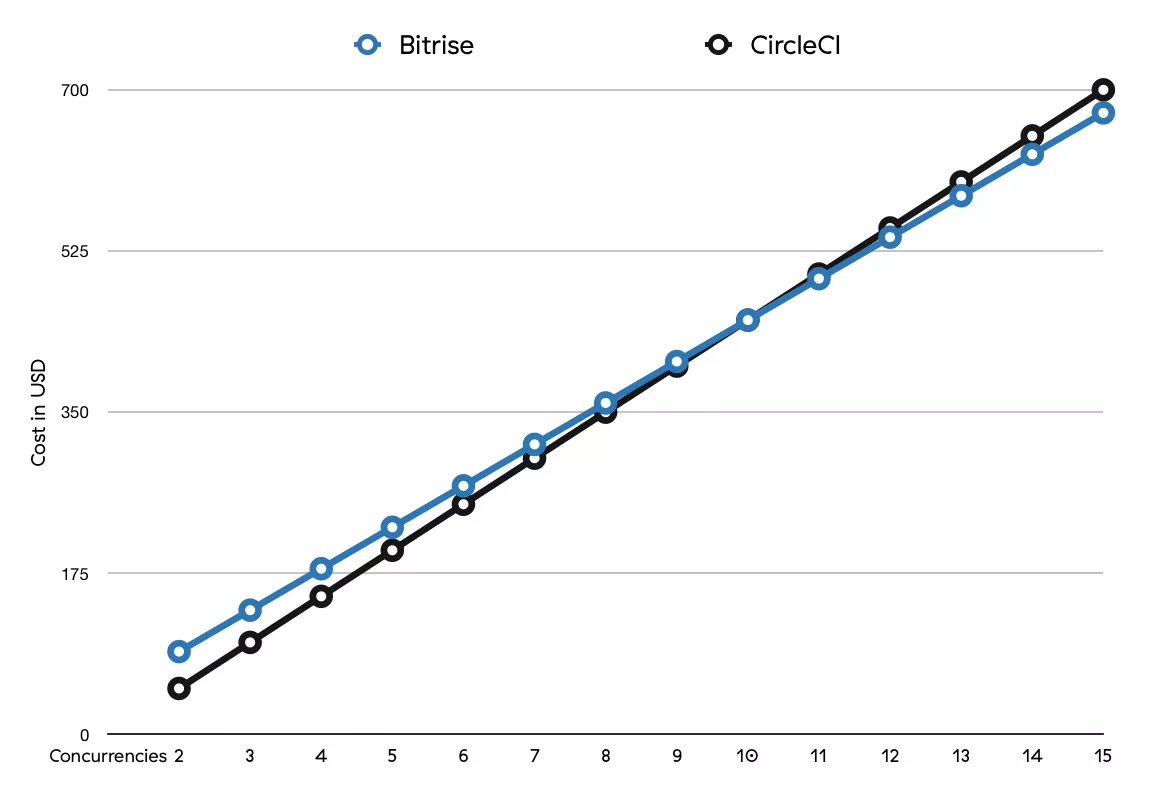Select the Bitrise marker at 13 concurrencies
Image resolution: width=1150 pixels, height=786 pixels.
tap(961, 195)
